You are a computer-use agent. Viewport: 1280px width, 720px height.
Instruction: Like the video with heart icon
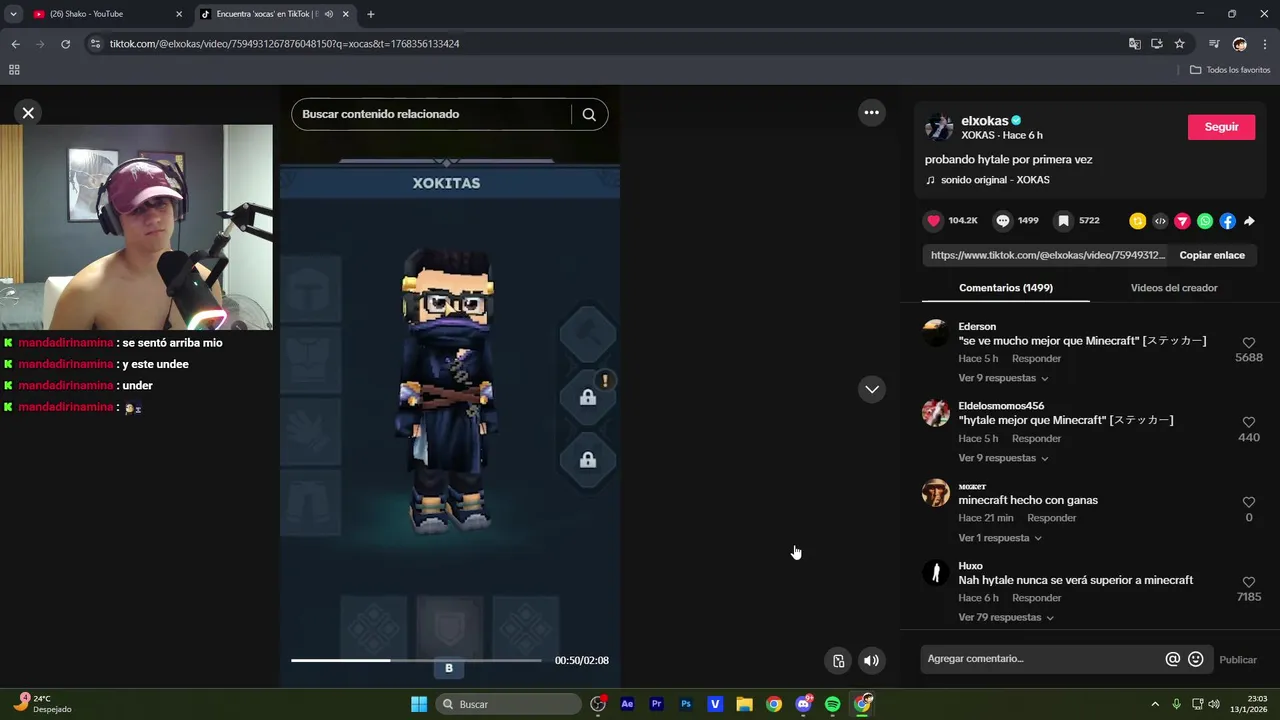(934, 221)
